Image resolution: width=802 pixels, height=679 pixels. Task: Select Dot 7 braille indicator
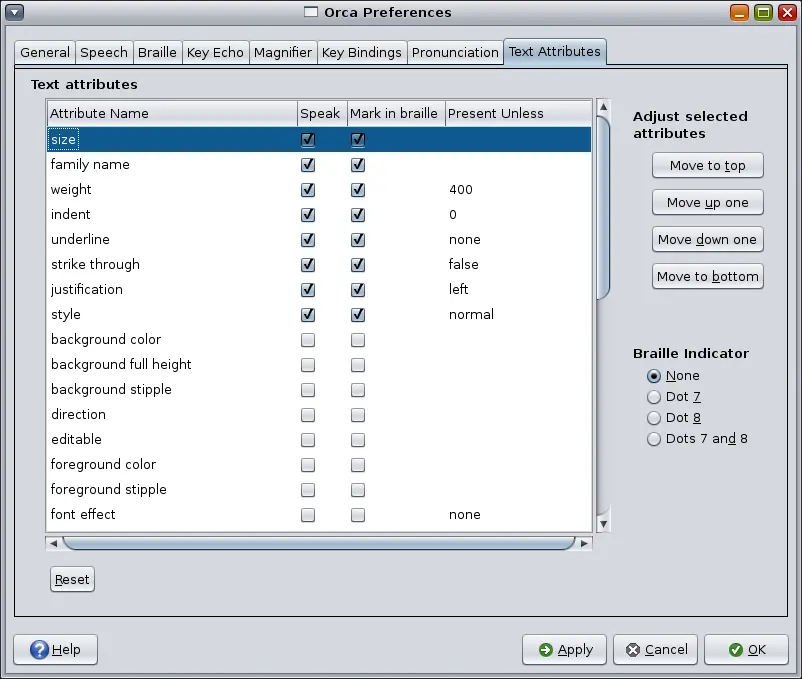click(674, 397)
